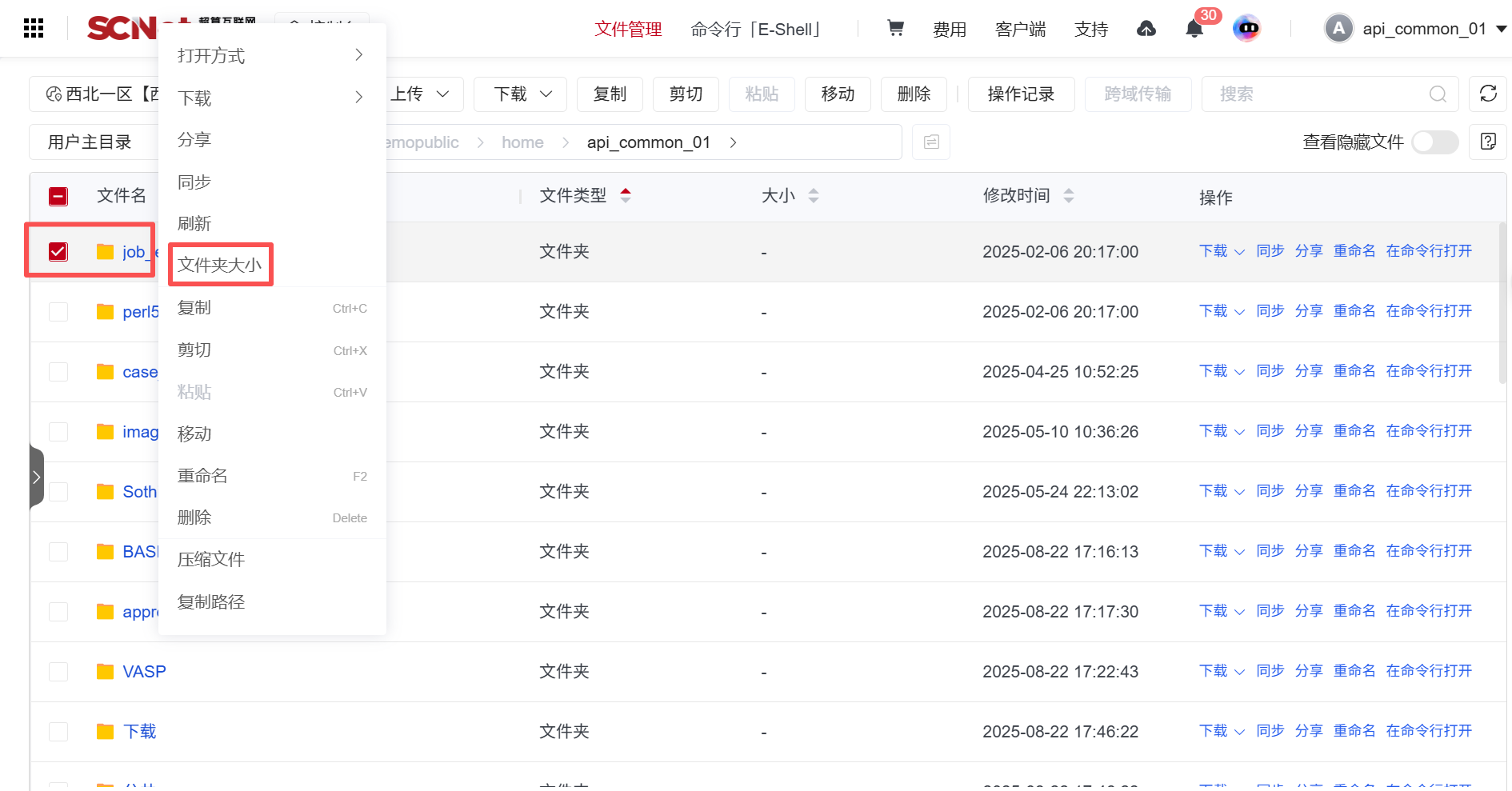Click the refresh icon beside the search box

(x=1488, y=94)
